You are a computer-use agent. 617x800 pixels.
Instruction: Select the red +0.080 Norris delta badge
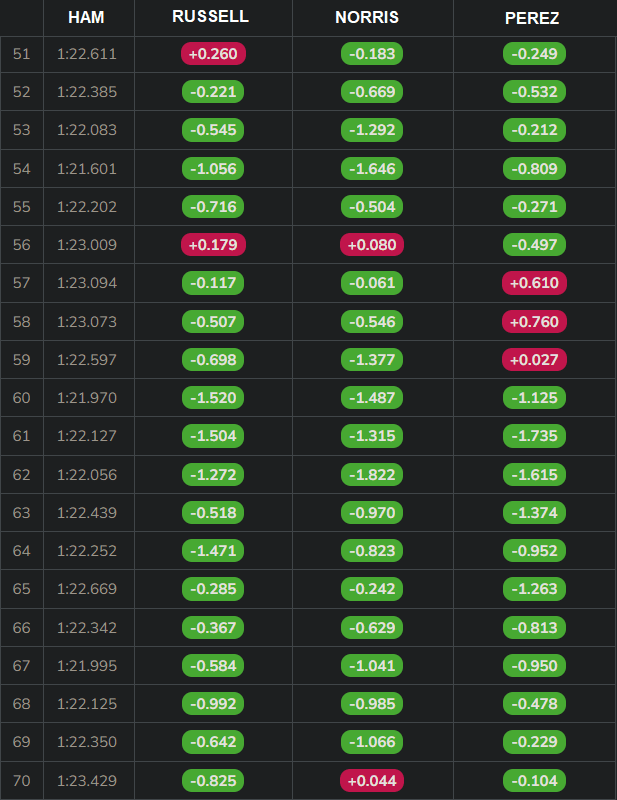pyautogui.click(x=372, y=245)
